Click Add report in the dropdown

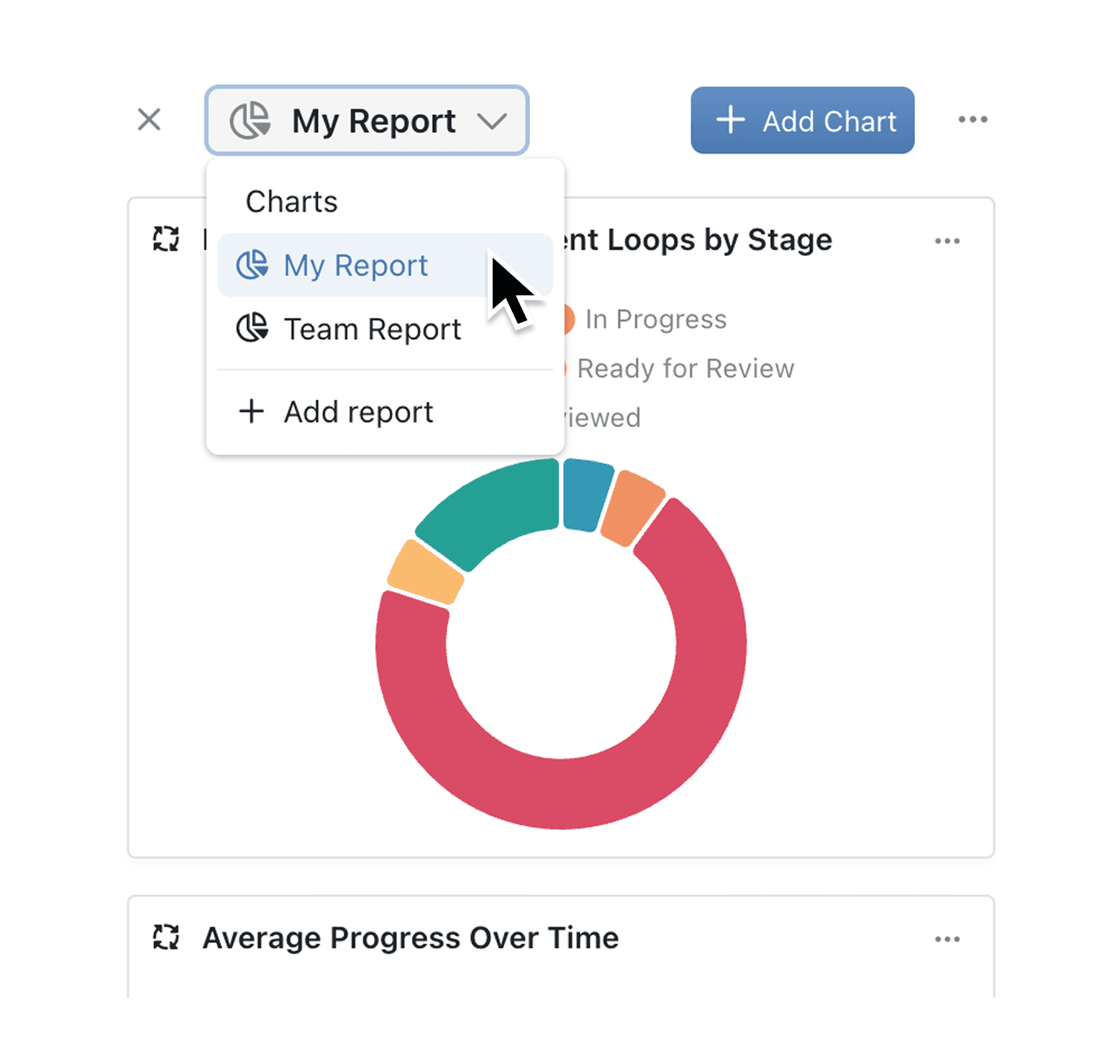click(x=358, y=411)
